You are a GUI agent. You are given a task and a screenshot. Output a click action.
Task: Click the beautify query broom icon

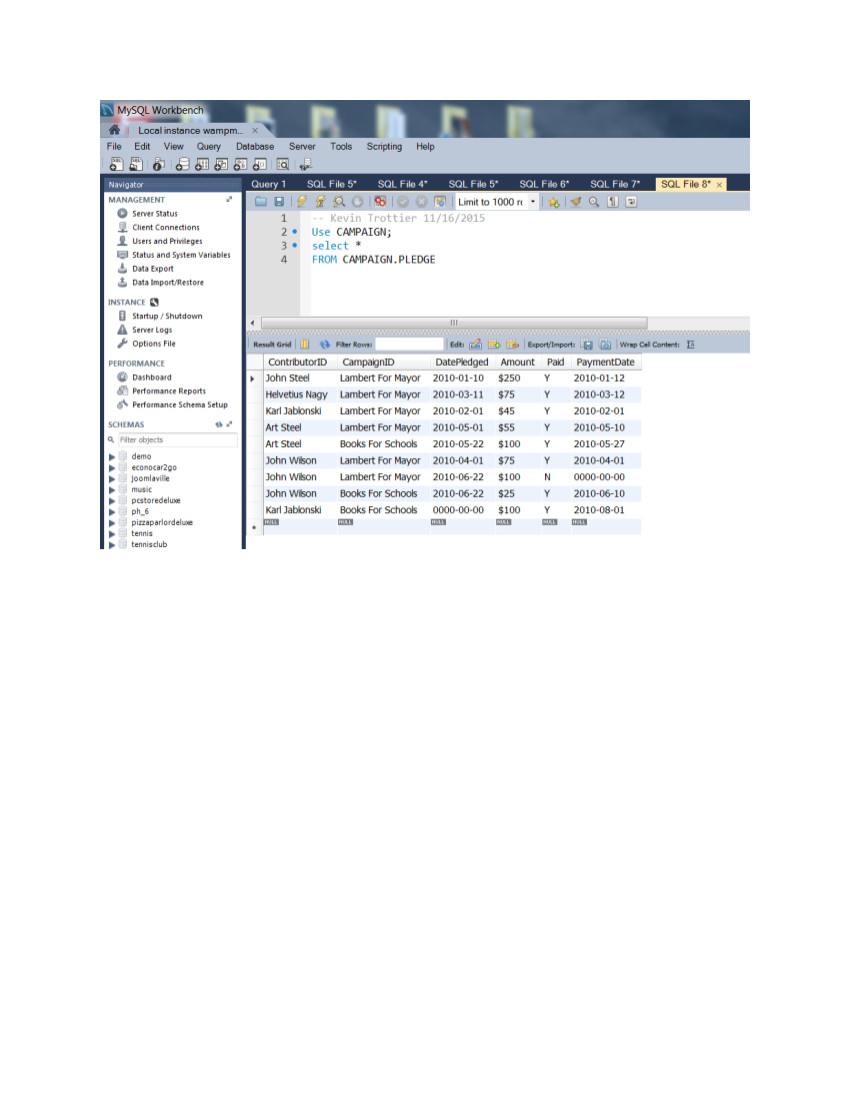tap(575, 202)
